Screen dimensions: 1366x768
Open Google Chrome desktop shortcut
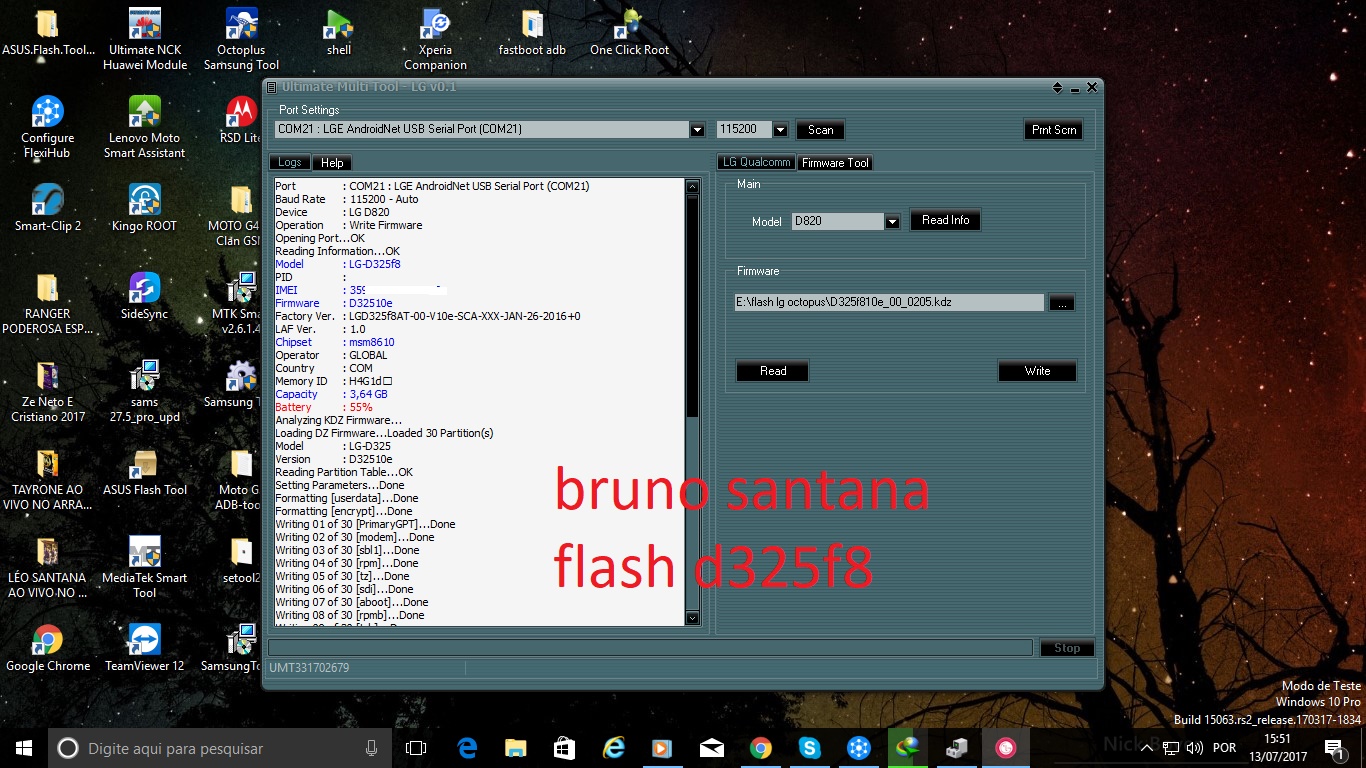point(48,648)
